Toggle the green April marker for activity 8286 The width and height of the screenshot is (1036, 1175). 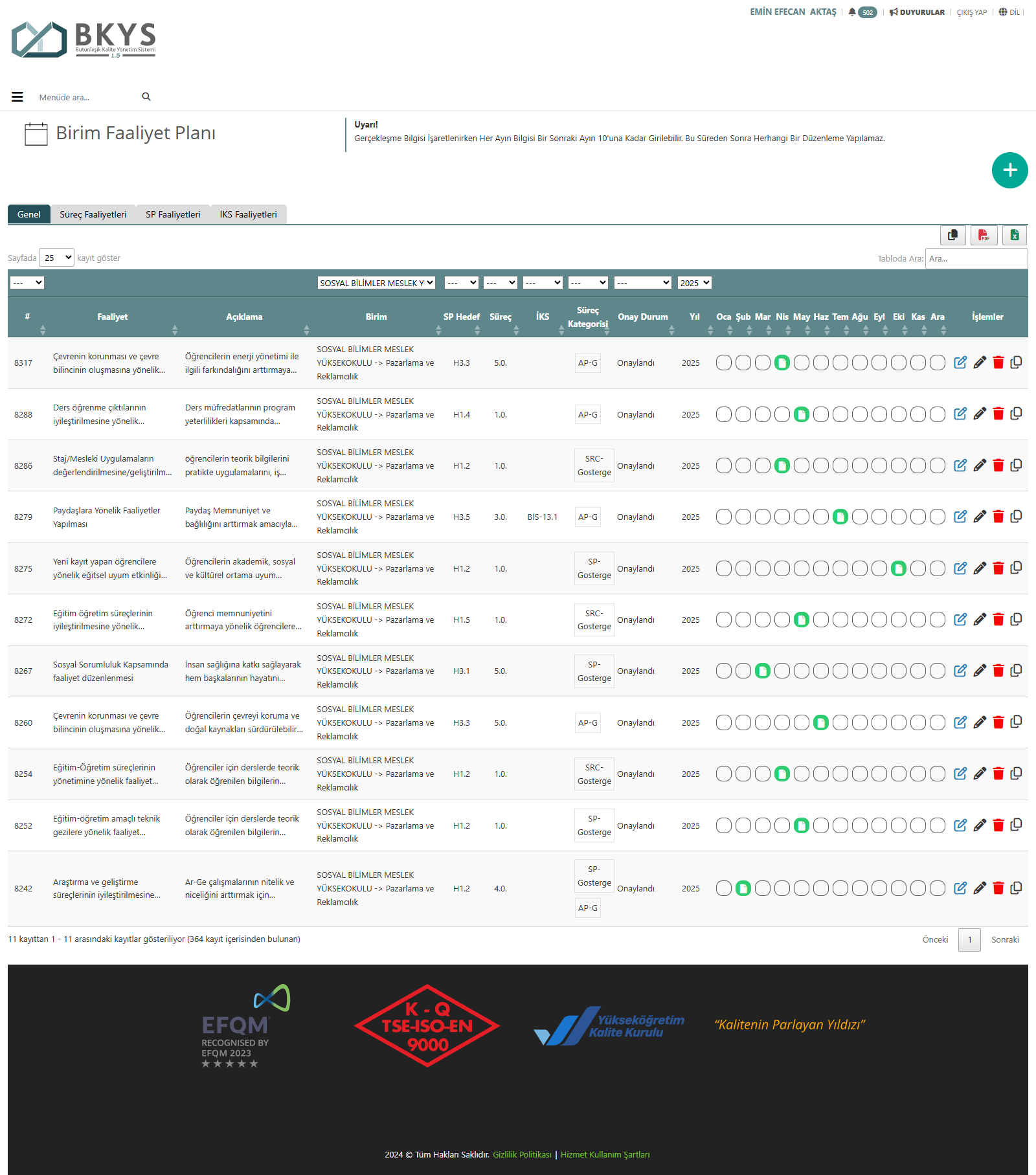(782, 465)
